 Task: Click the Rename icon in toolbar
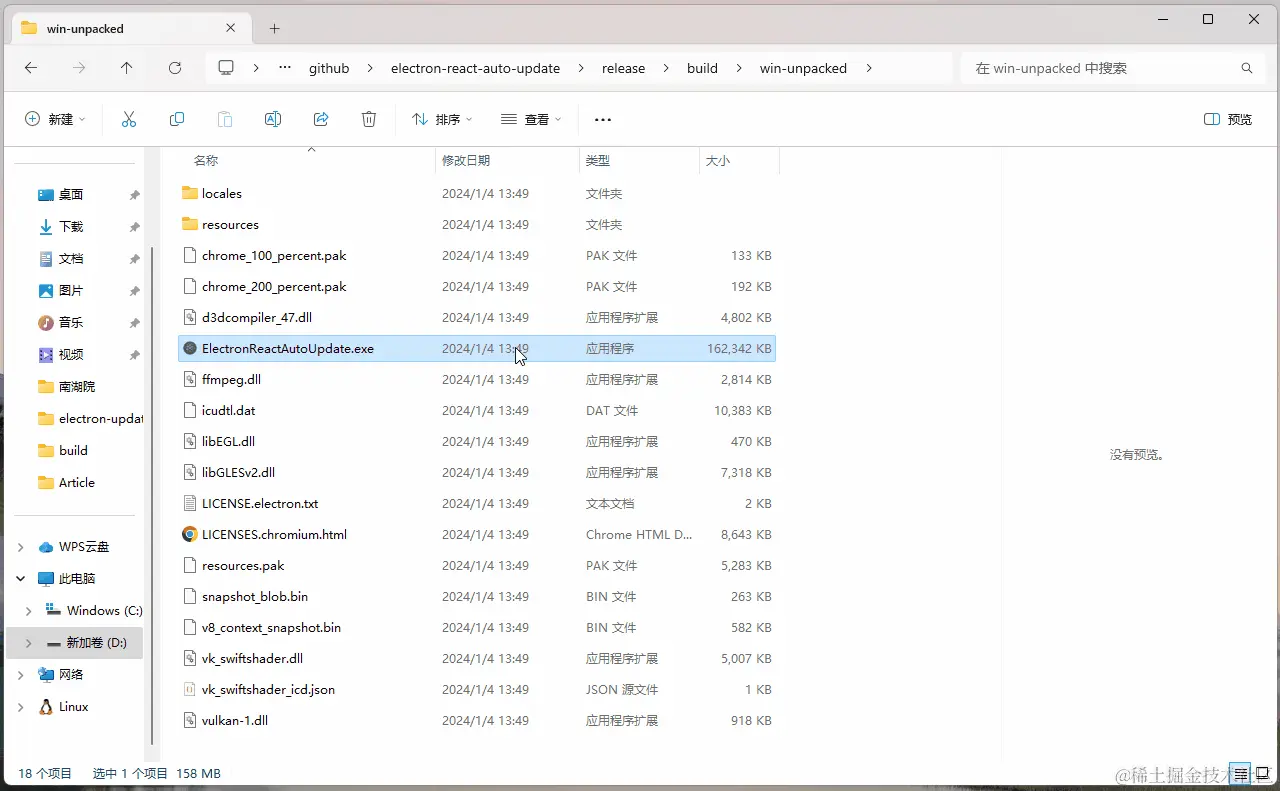pyautogui.click(x=273, y=119)
